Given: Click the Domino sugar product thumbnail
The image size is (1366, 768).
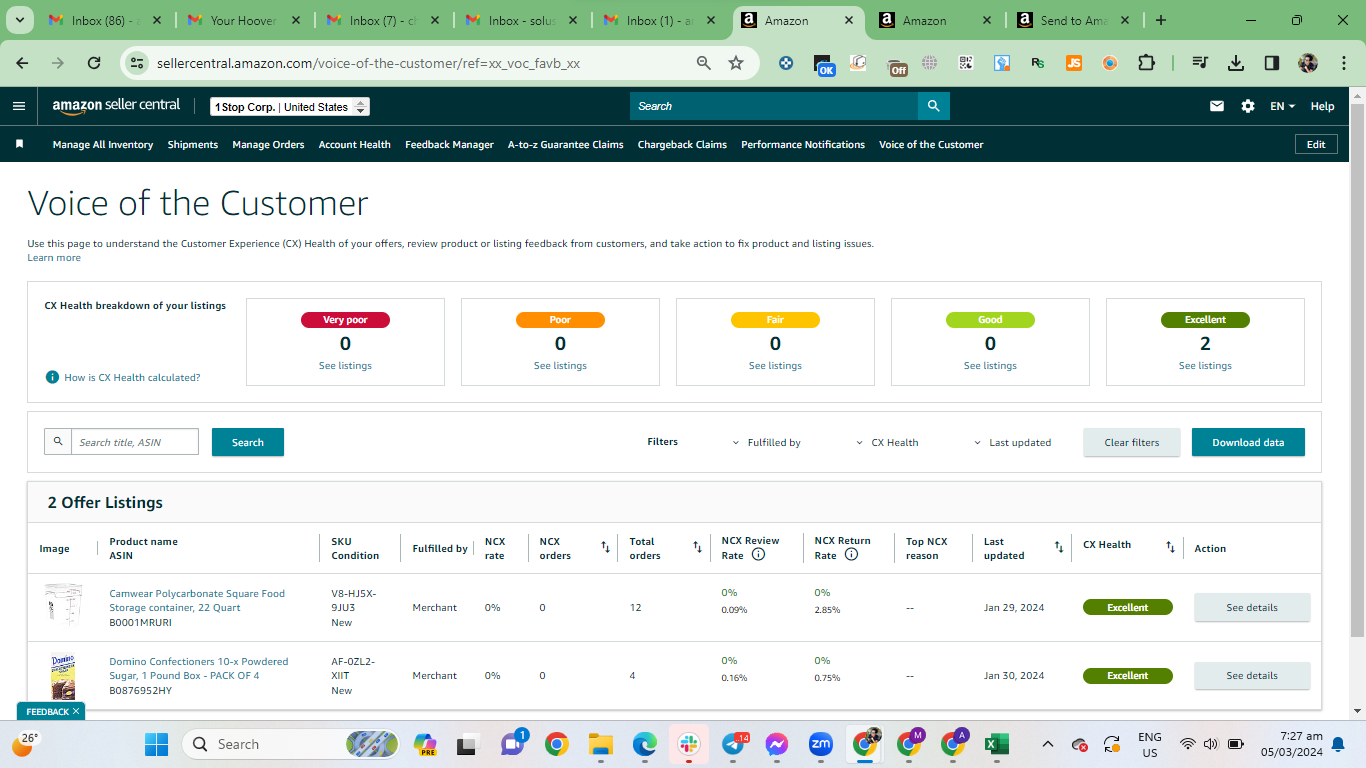Looking at the screenshot, I should click(x=63, y=676).
